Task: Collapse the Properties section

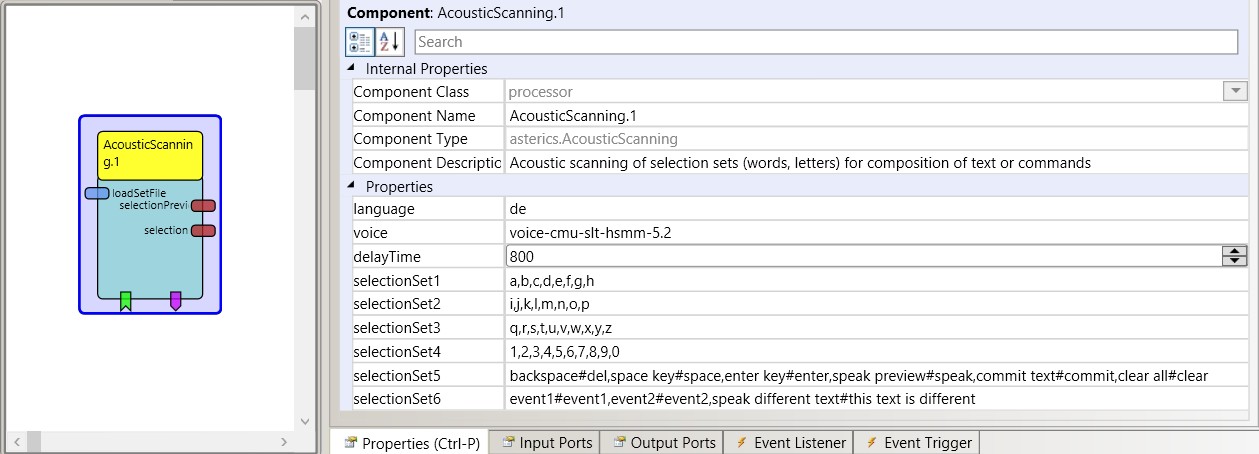Action: pyautogui.click(x=350, y=187)
